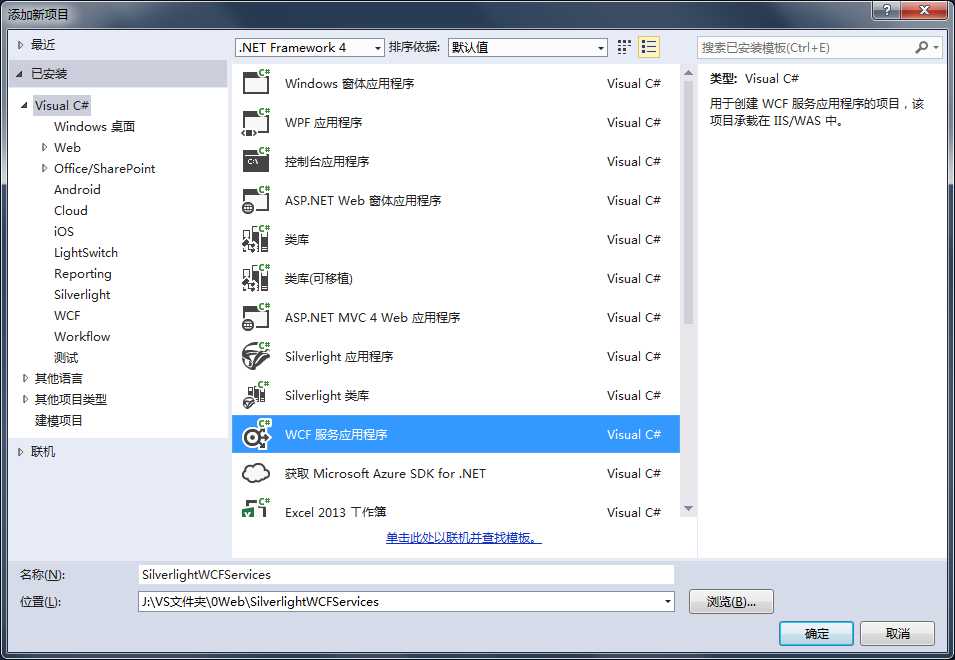Select the Excel 2013 工作簿 icon

(256, 508)
